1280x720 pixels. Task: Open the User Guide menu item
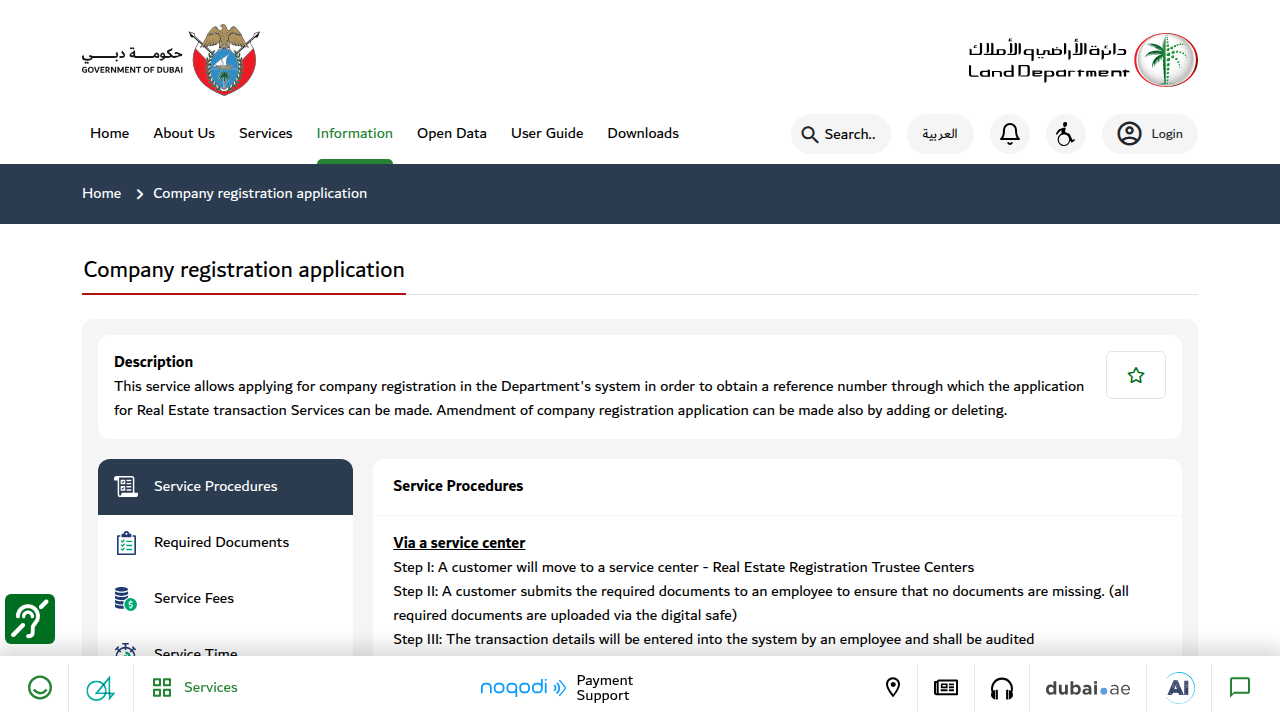coord(547,134)
